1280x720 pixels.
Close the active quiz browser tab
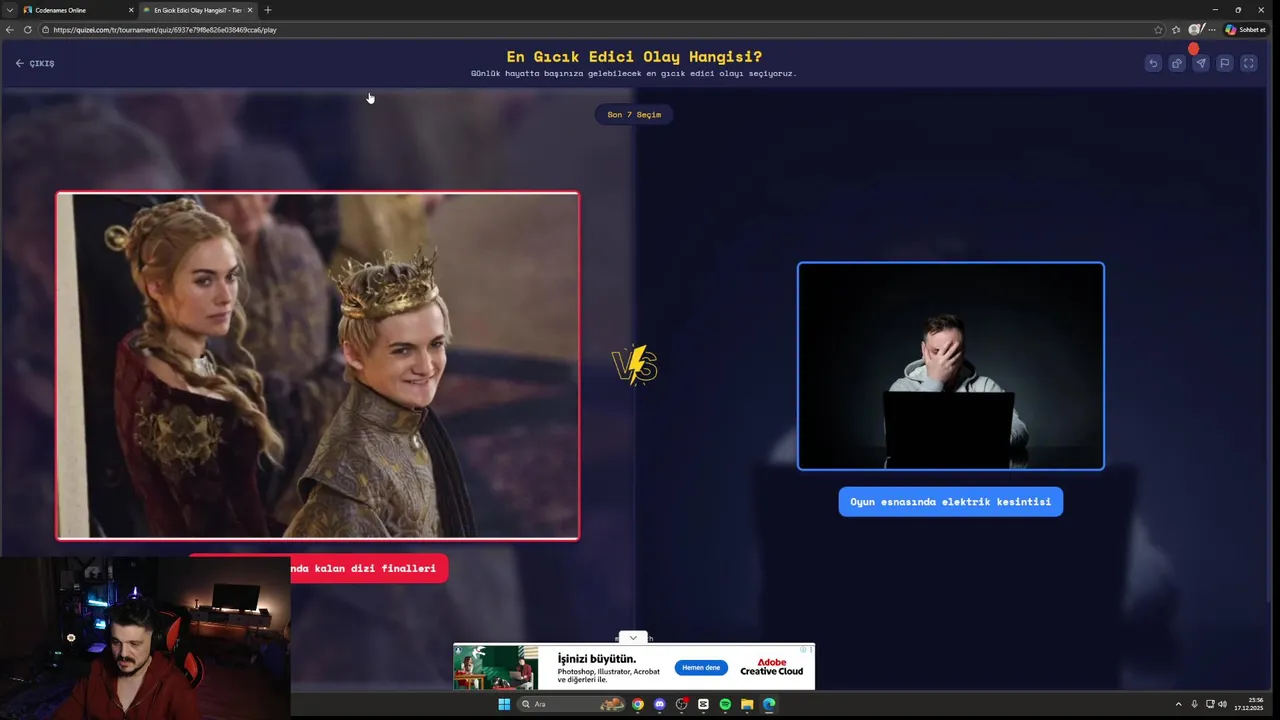pyautogui.click(x=250, y=10)
